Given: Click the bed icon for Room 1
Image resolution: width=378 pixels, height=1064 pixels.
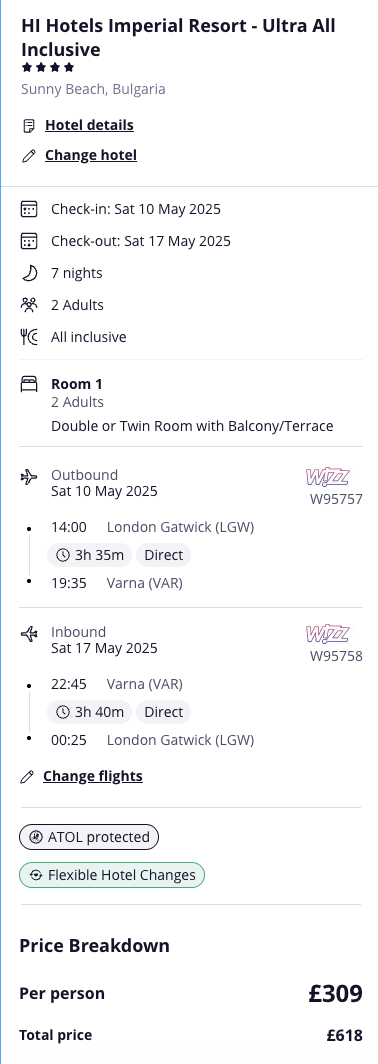Looking at the screenshot, I should click(29, 385).
